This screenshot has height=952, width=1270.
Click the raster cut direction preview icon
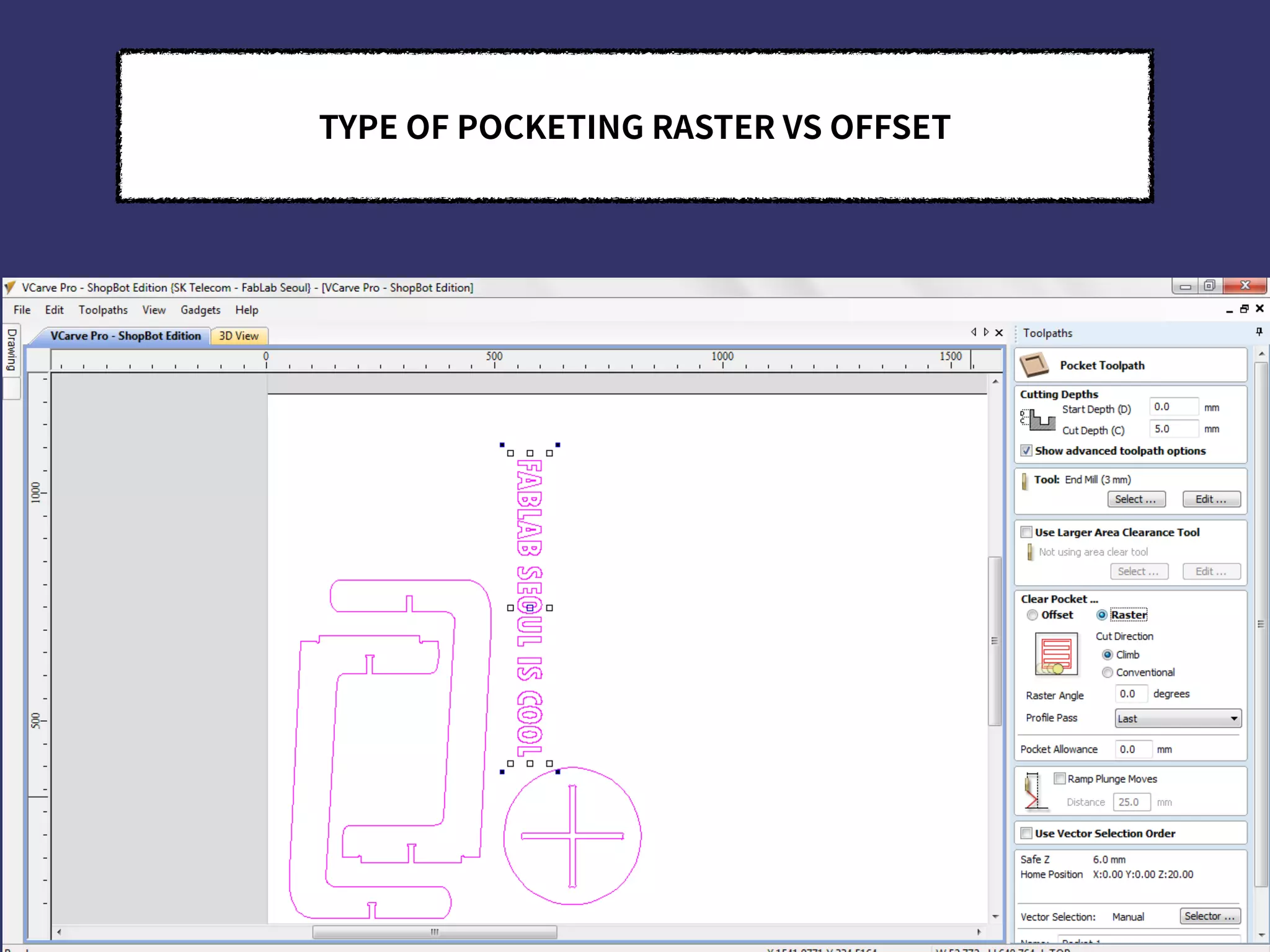[x=1056, y=654]
